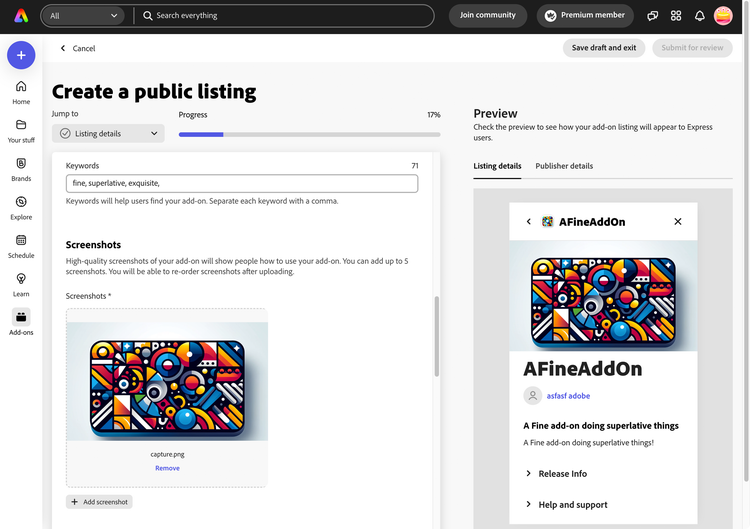Open chat feedback icon in header

(652, 16)
